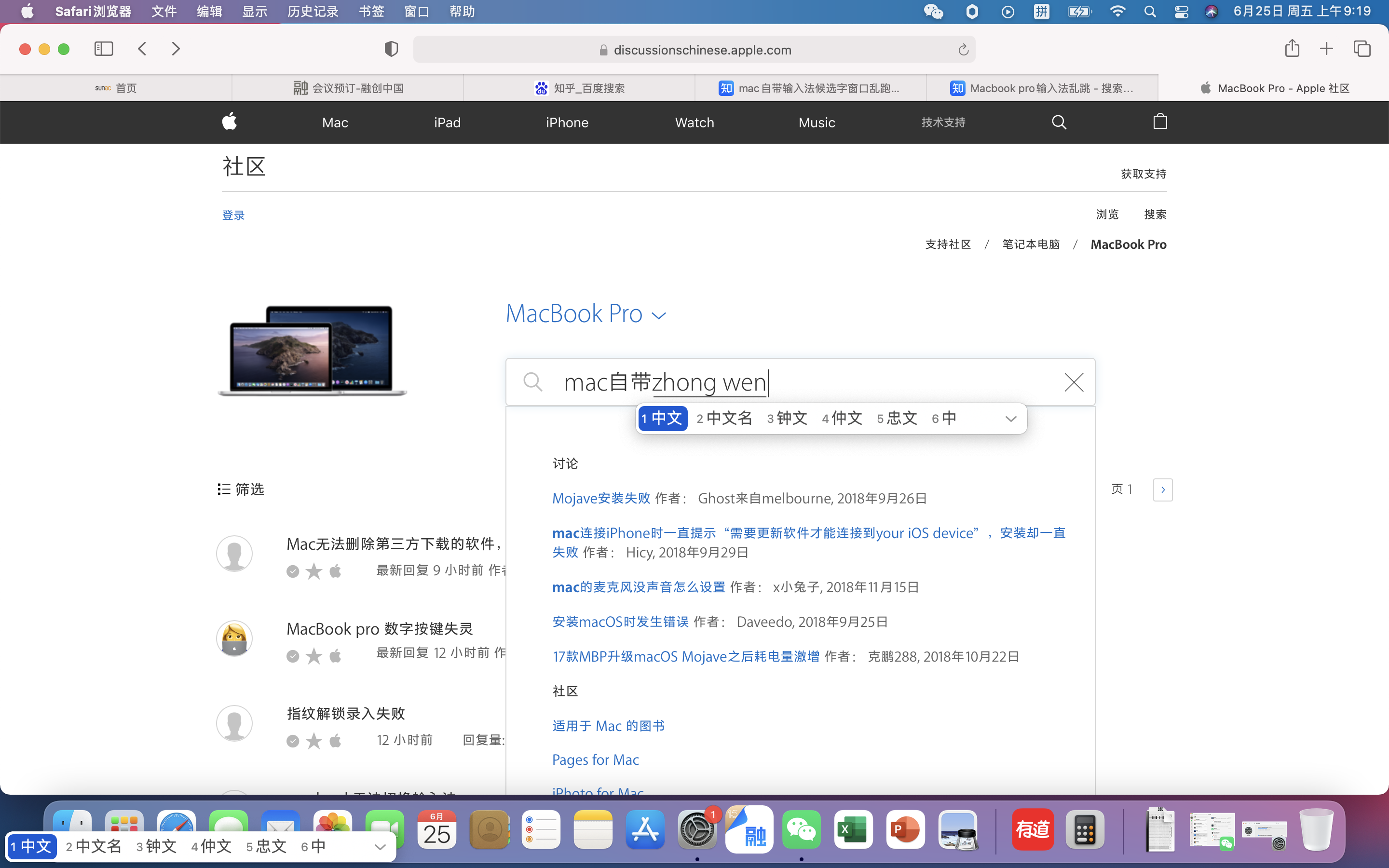This screenshot has width=1389, height=868.
Task: Expand more IME candidates under search
Action: click(1011, 419)
